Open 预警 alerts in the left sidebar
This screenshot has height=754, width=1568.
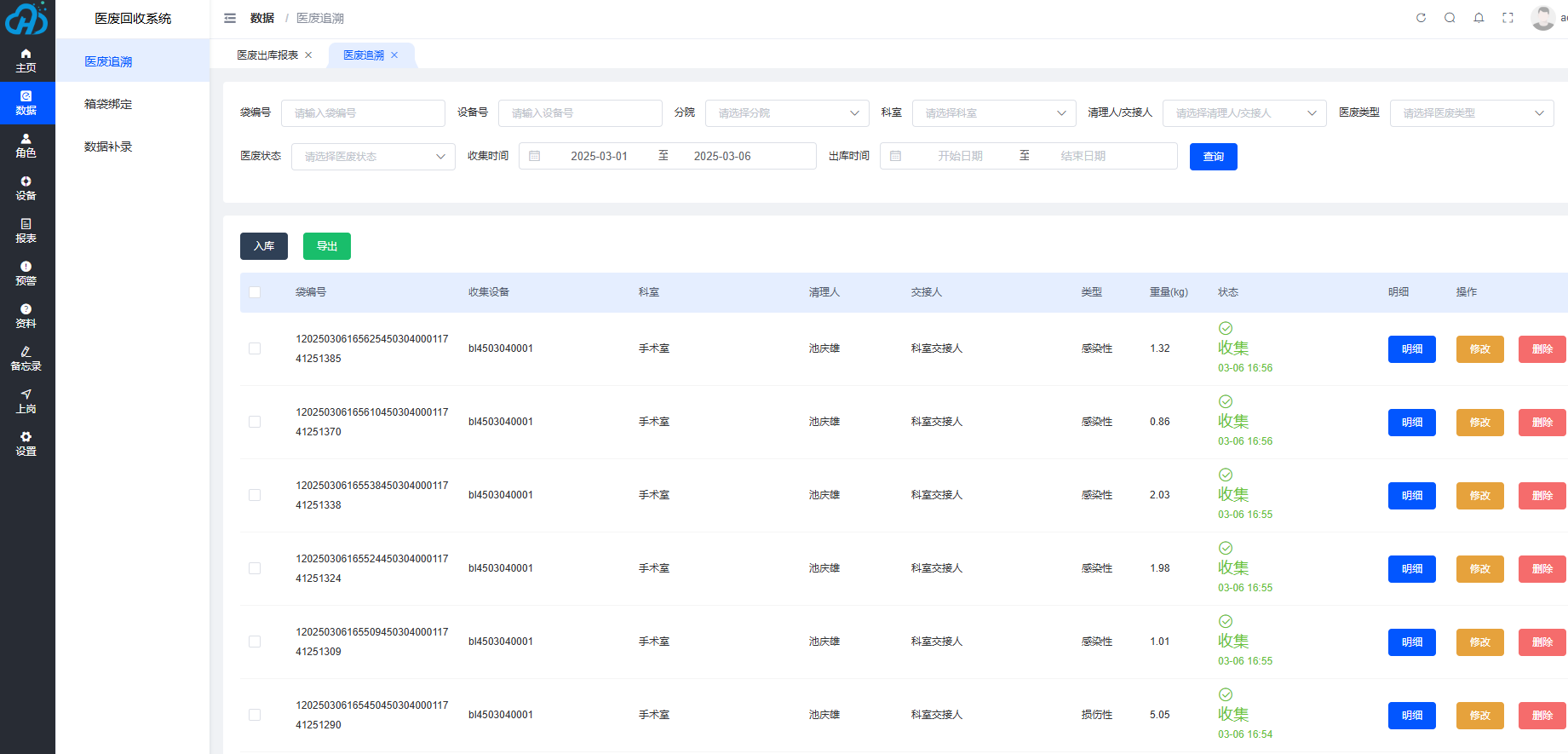coord(26,273)
